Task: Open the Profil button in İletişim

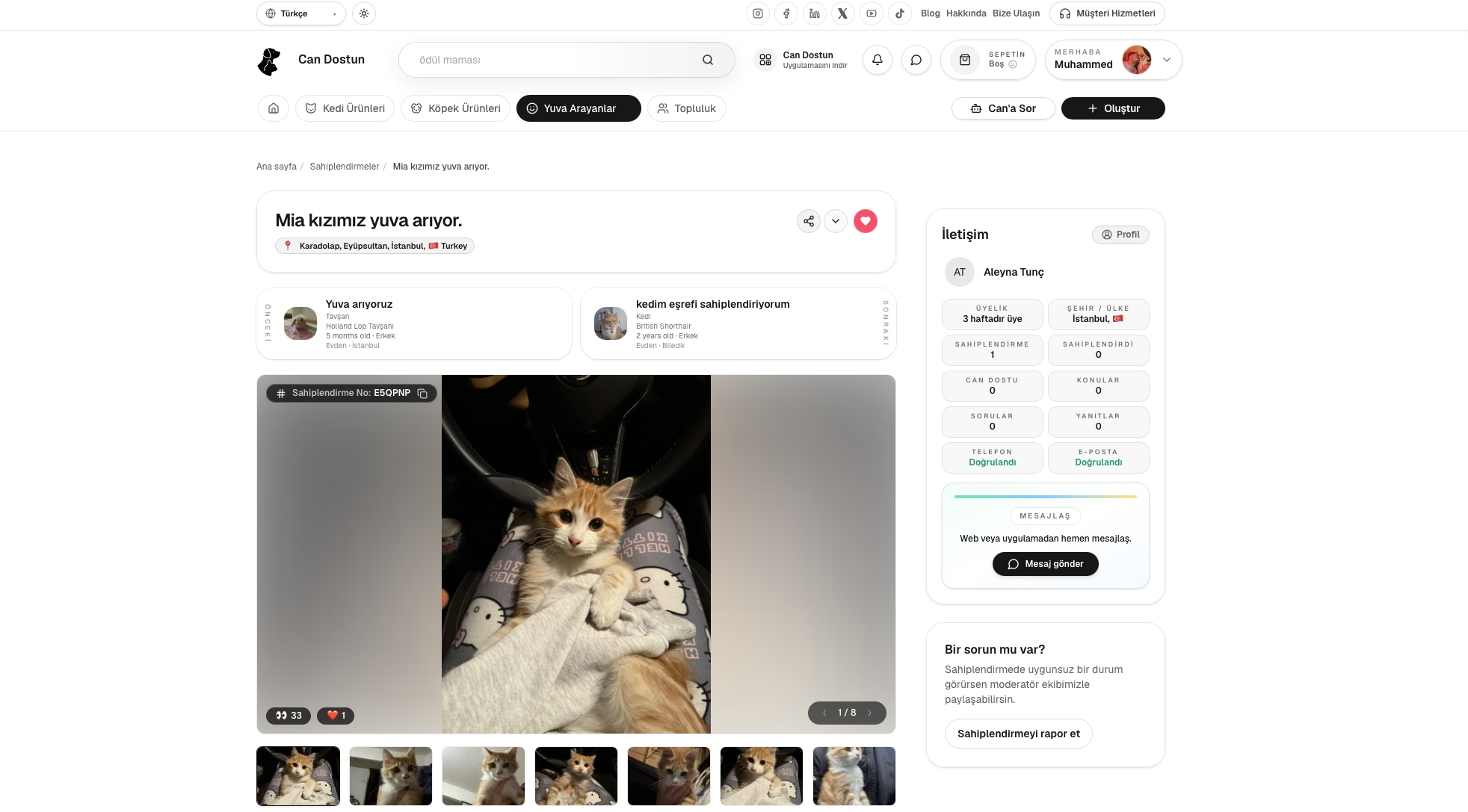Action: coord(1120,235)
